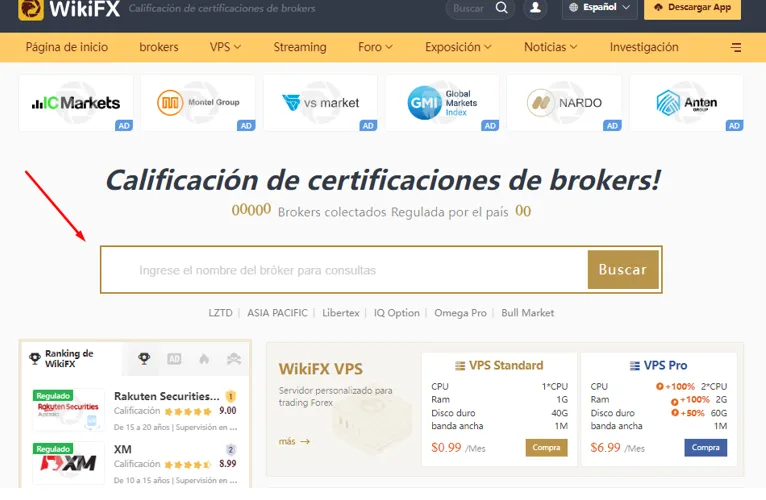Open the Montel Group ad banner
Viewport: 766px width, 500px height.
click(198, 103)
